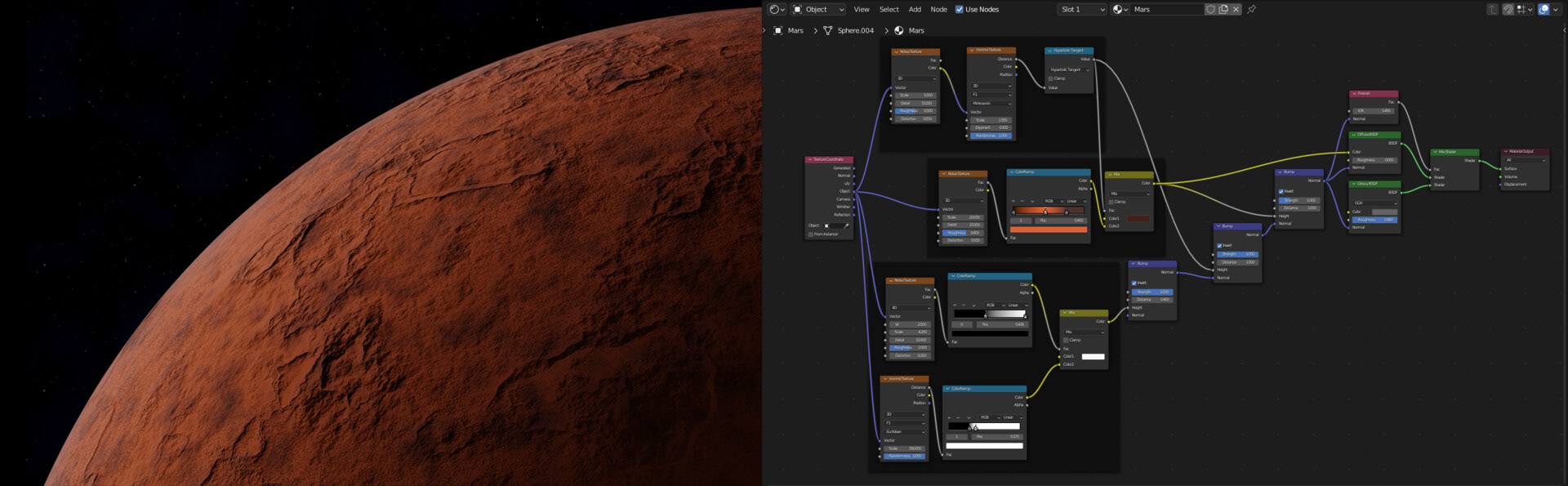Open the Add menu
The height and width of the screenshot is (486, 1568).
pos(915,10)
